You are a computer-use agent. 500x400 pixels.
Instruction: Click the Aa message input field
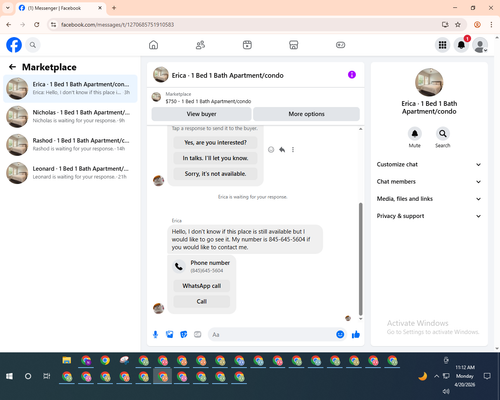(272, 334)
